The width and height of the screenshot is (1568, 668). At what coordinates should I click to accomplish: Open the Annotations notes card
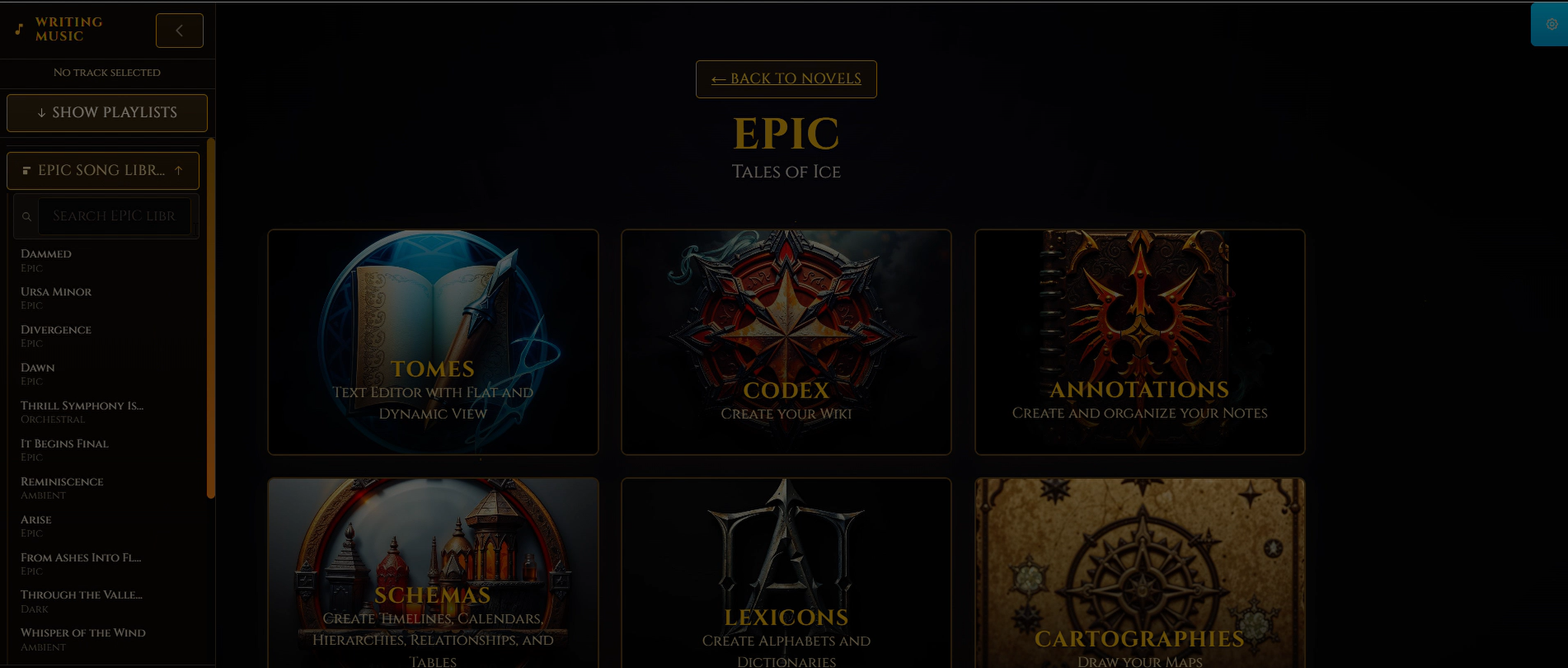(x=1140, y=341)
